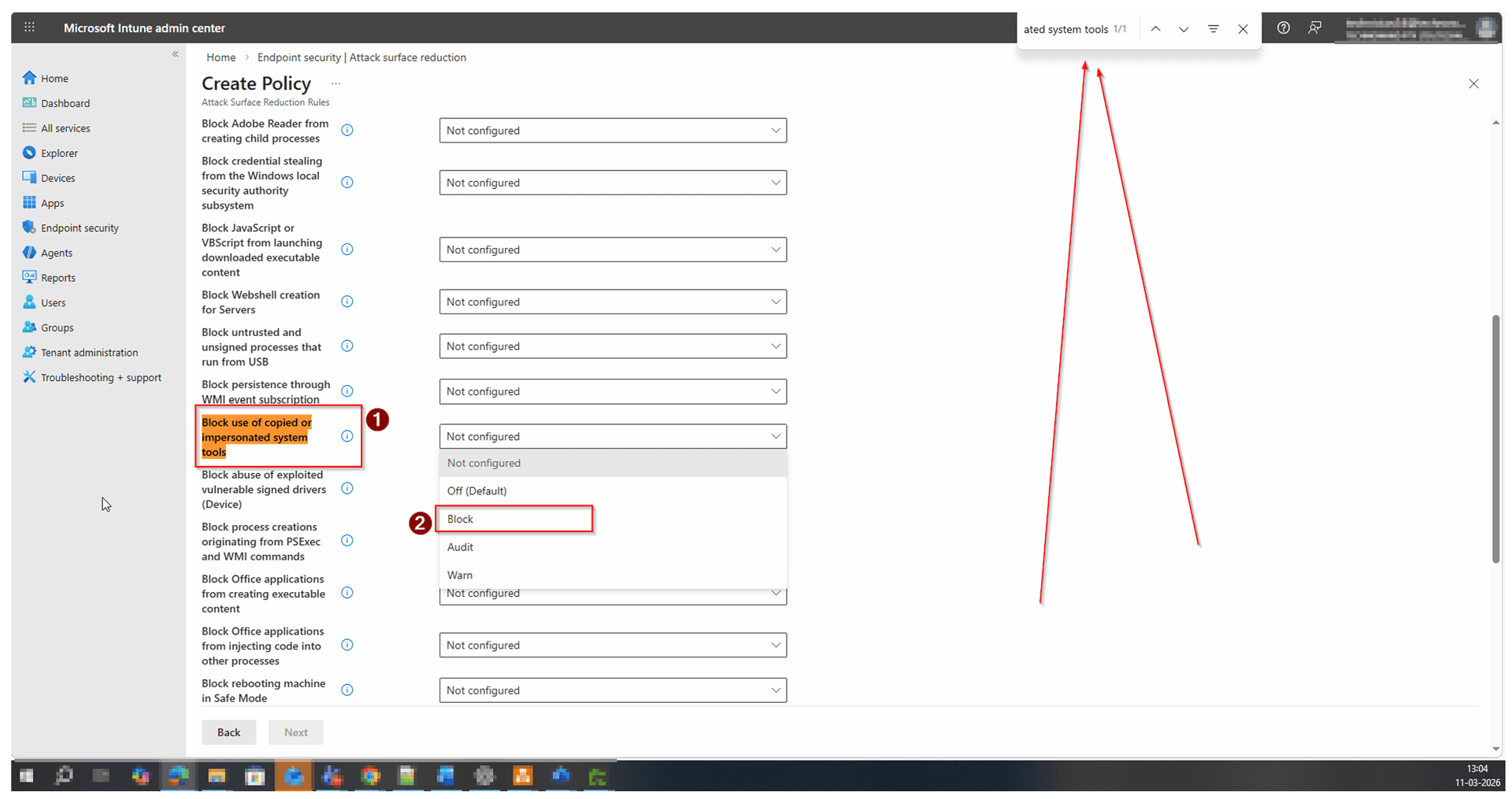Open Block Webshell creation dropdown

pos(613,301)
